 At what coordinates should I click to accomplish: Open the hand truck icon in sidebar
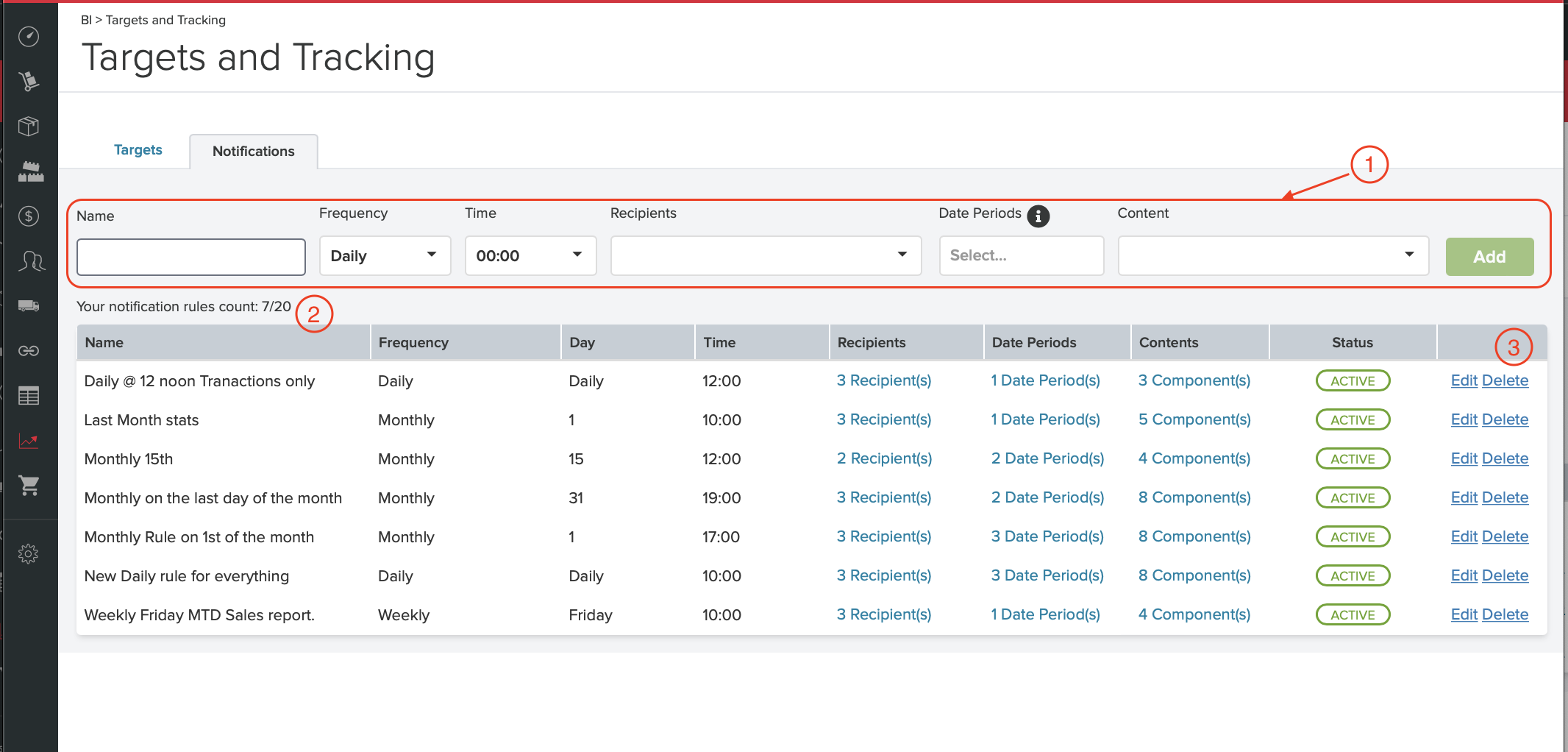29,81
